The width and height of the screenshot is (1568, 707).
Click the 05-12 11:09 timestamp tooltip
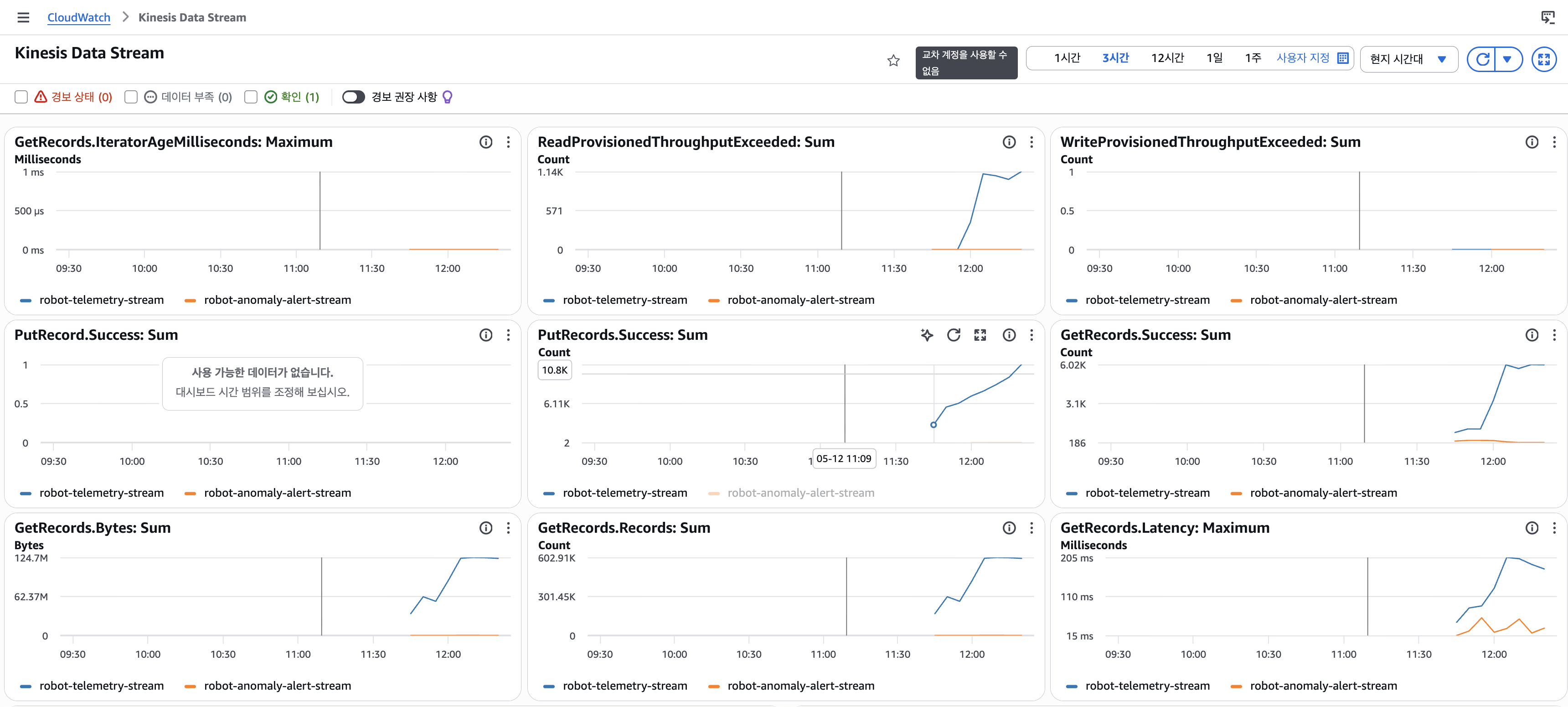(x=844, y=459)
